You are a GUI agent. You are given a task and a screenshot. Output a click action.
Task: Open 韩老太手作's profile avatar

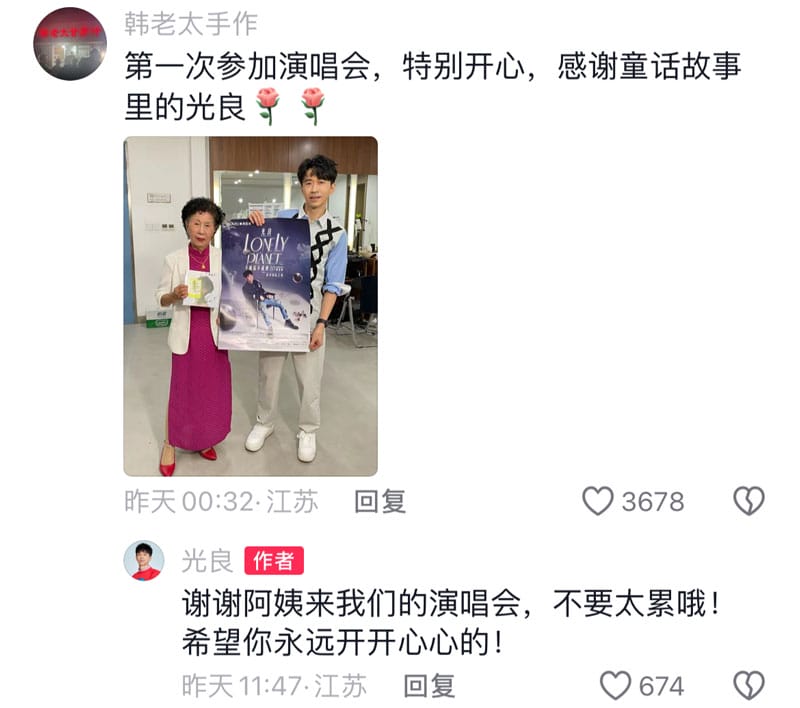point(70,44)
